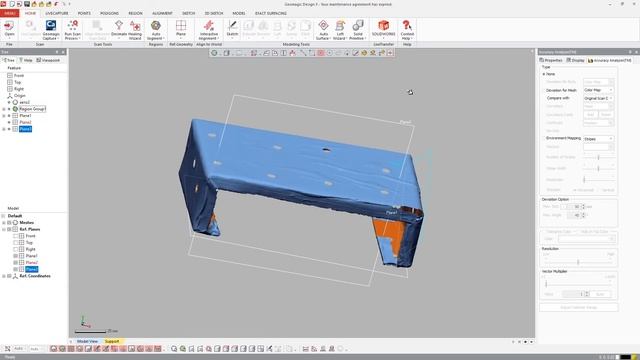Select the highlighted Plane3 in the feature tree

(25, 129)
